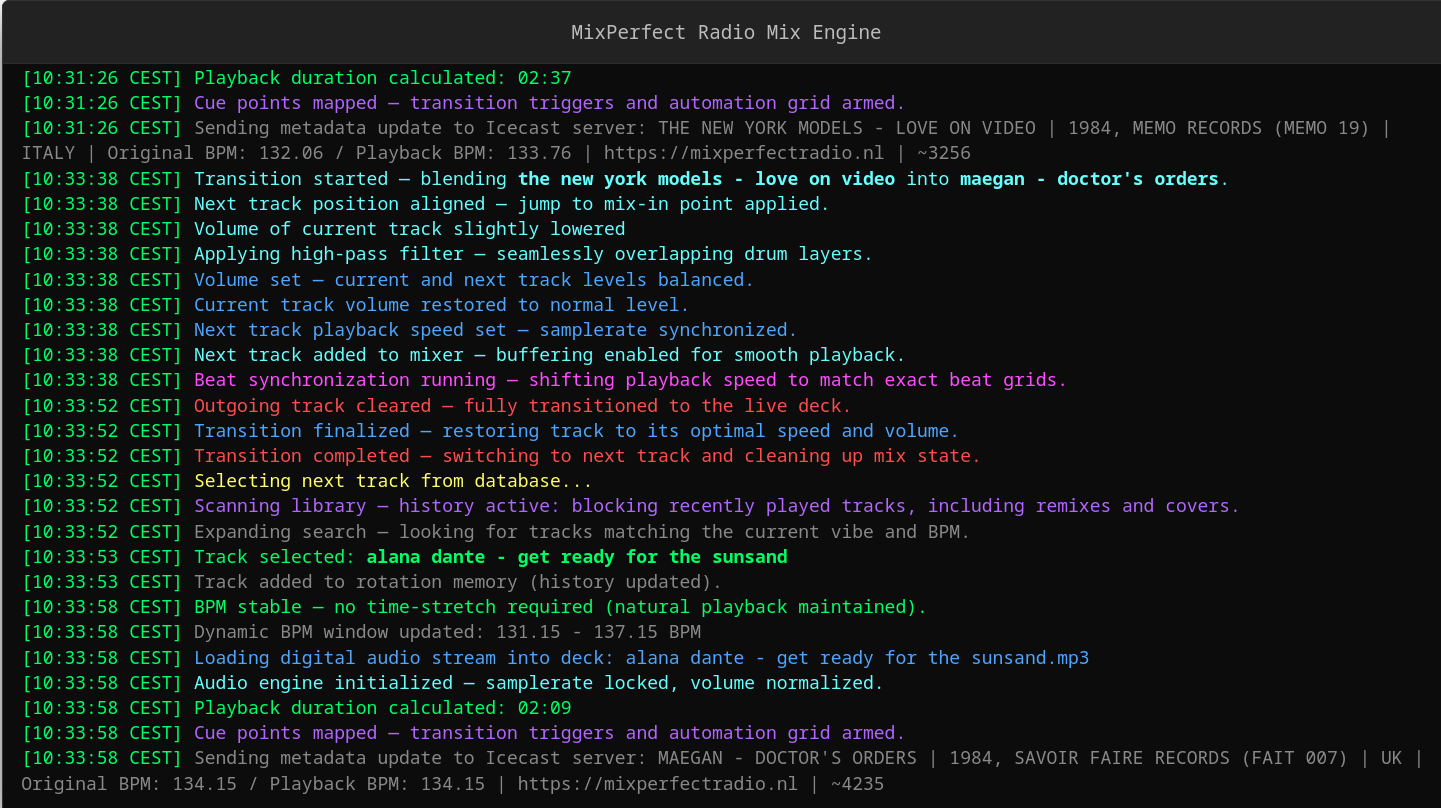Click 'Selecting next track from database...' yellow line
The width and height of the screenshot is (1441, 808).
point(394,481)
